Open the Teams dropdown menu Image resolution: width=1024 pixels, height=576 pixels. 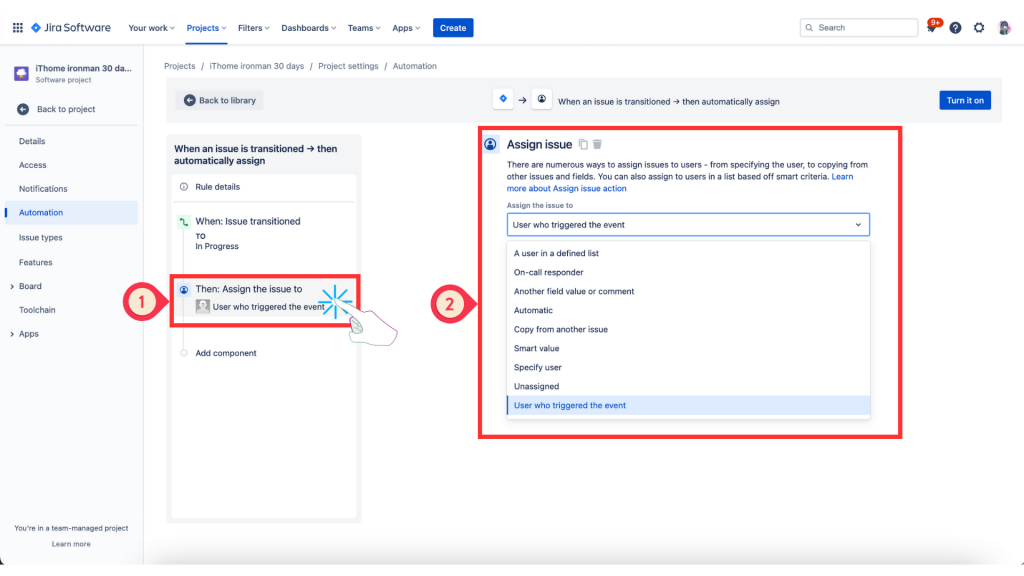click(364, 27)
